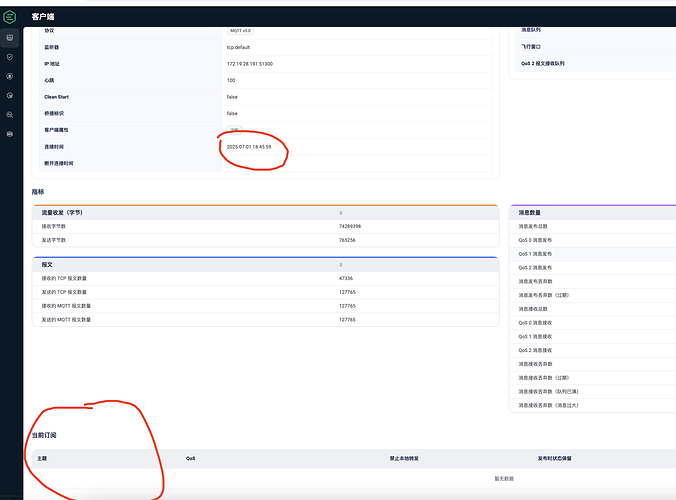
Task: Click the 消息接收丢弃数（队列已满）row
Action: click(592, 392)
